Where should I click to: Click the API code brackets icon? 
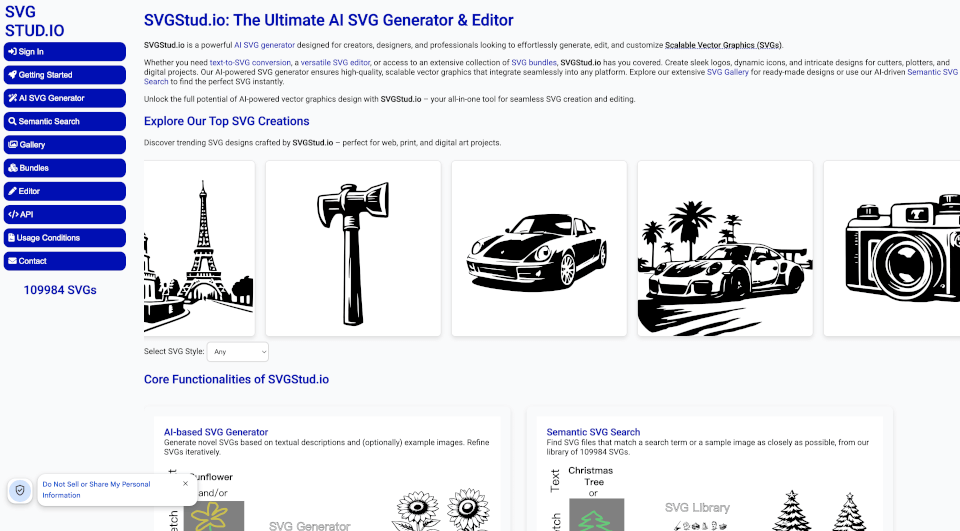(x=13, y=214)
